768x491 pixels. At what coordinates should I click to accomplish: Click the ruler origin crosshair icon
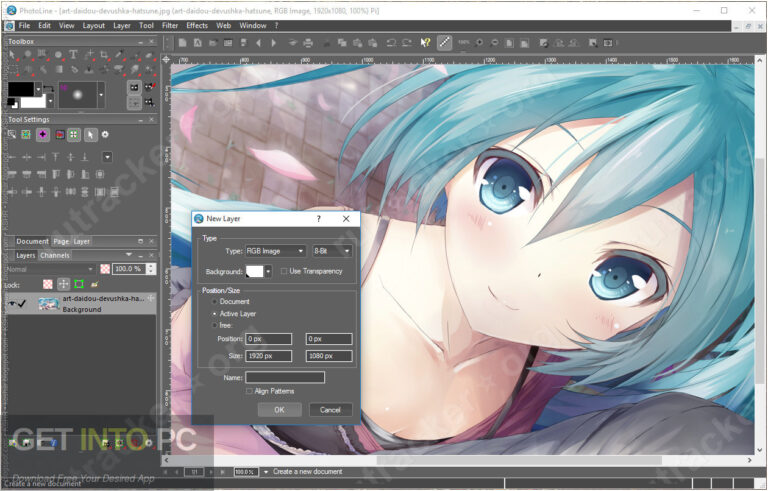pyautogui.click(x=166, y=60)
